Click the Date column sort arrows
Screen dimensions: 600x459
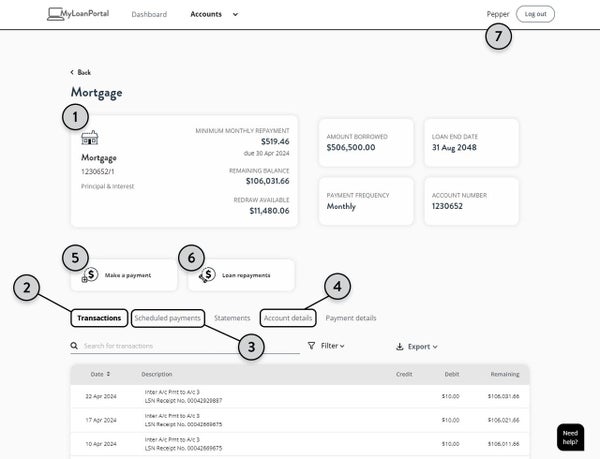(108, 374)
